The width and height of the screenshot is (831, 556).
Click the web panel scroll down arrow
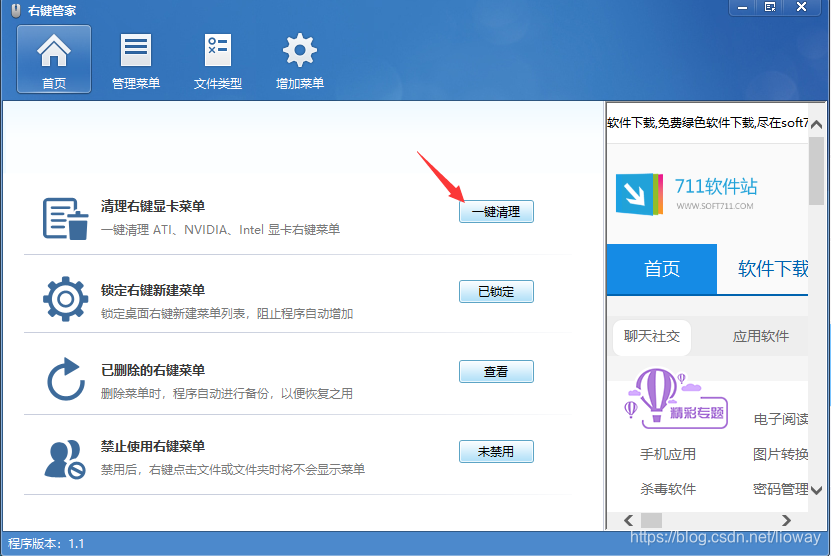pyautogui.click(x=817, y=490)
